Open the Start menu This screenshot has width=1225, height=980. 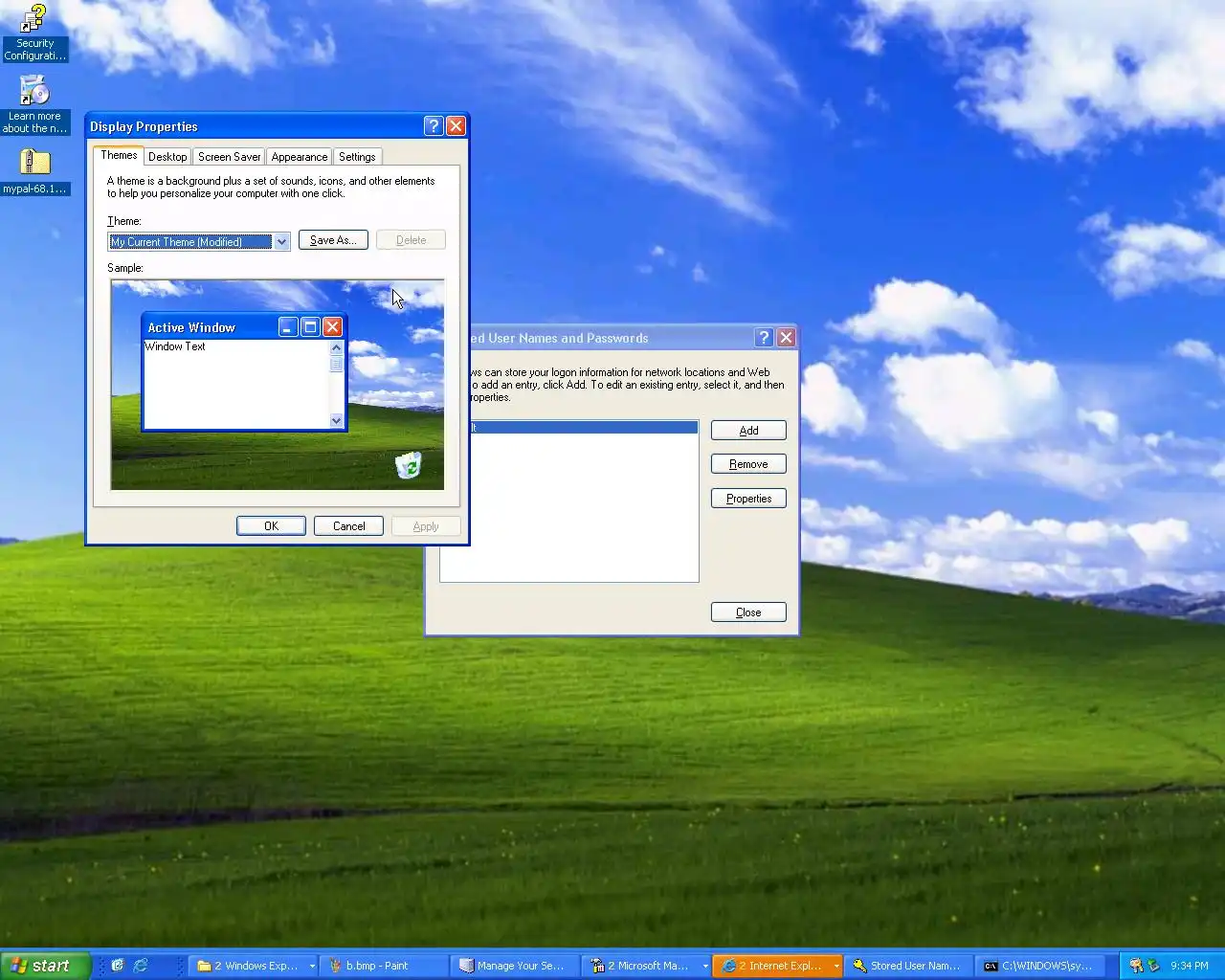pyautogui.click(x=45, y=966)
